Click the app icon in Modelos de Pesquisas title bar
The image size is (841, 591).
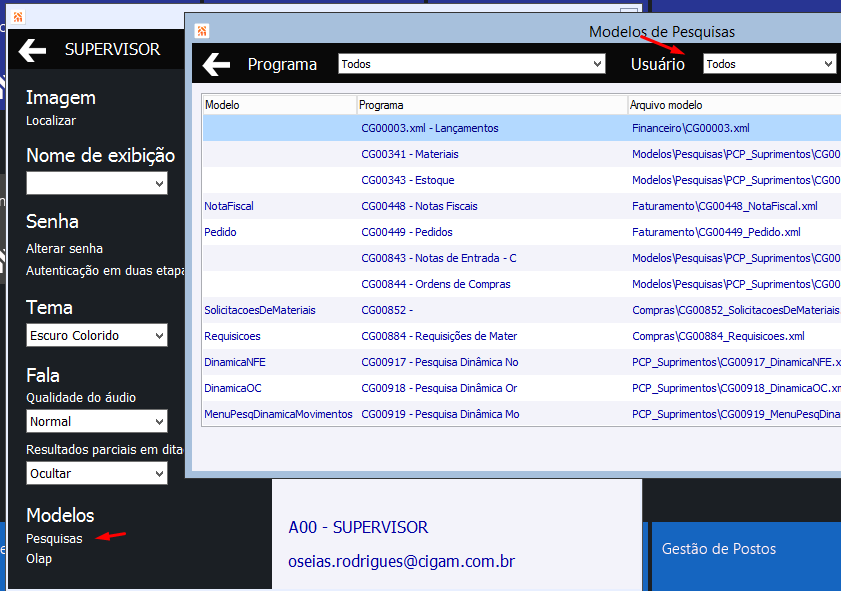coord(202,31)
